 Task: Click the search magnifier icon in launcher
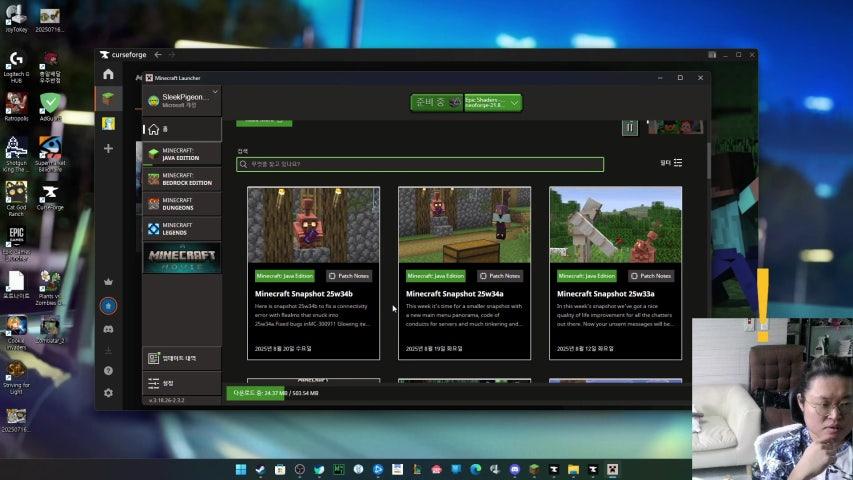243,164
